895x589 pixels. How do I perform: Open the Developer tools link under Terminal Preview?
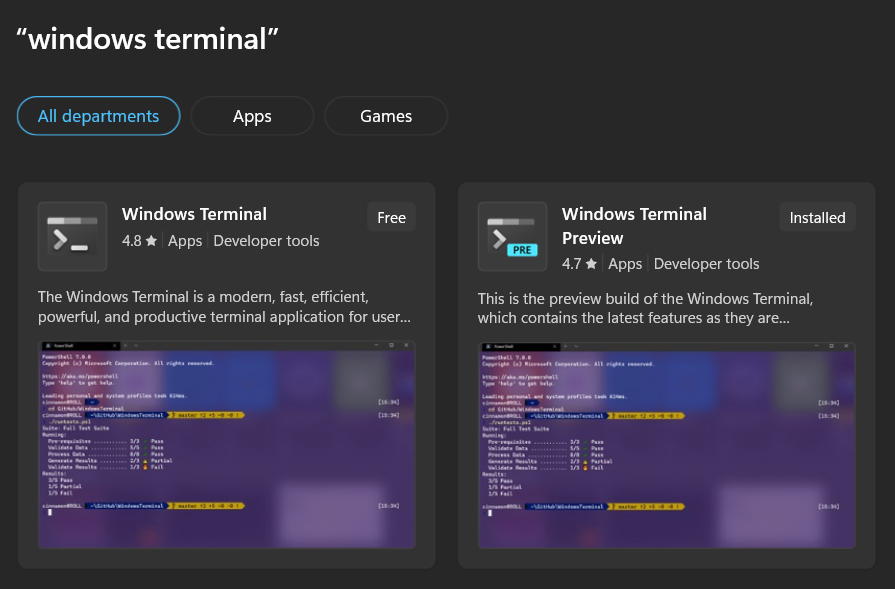click(x=706, y=263)
